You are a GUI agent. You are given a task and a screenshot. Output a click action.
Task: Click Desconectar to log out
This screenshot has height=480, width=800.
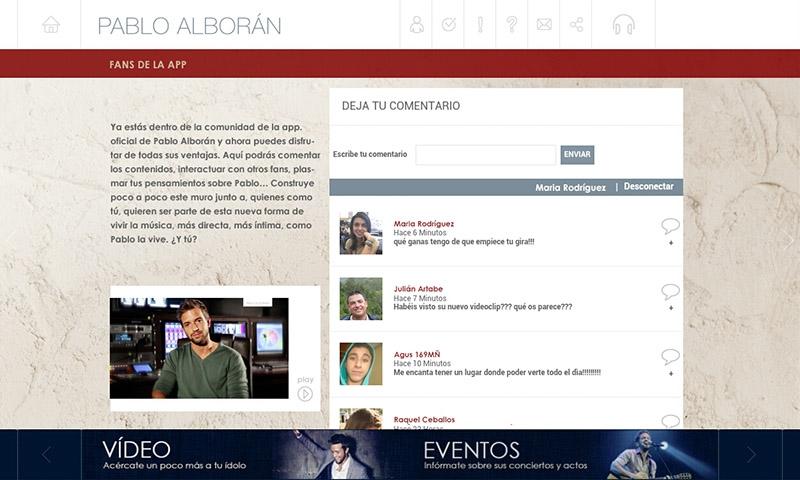648,187
